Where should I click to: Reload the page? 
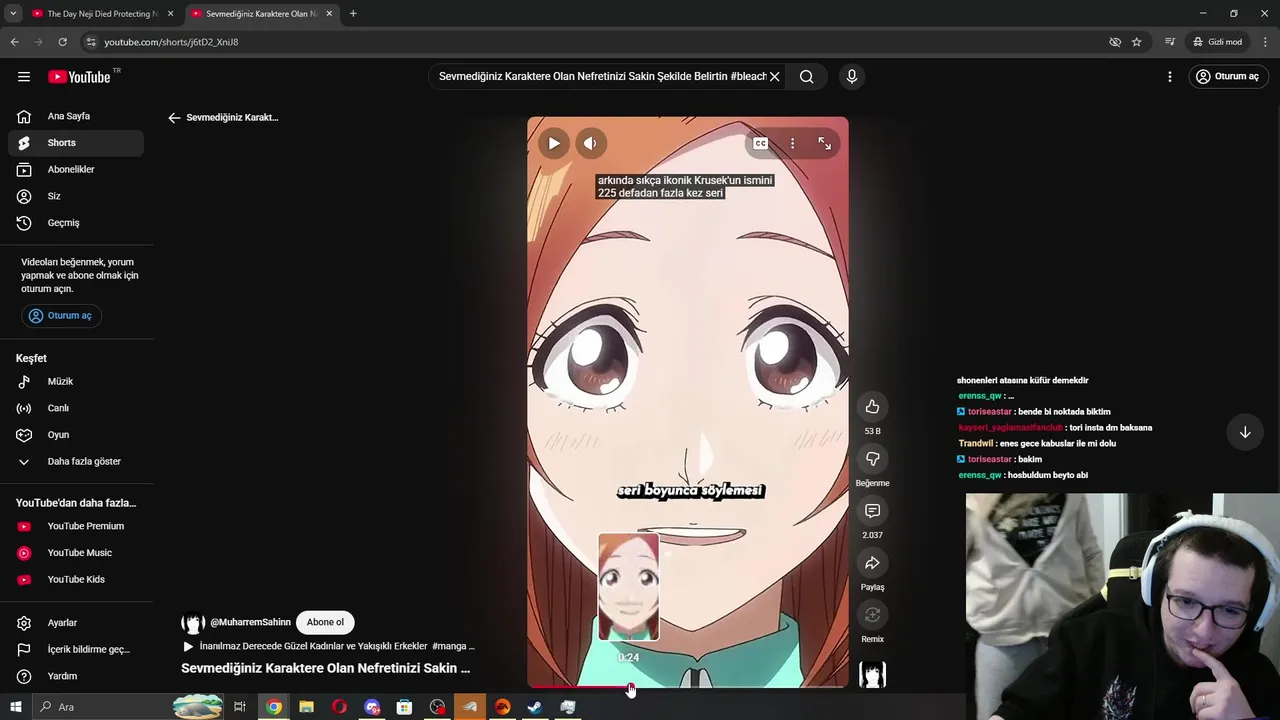pyautogui.click(x=62, y=42)
